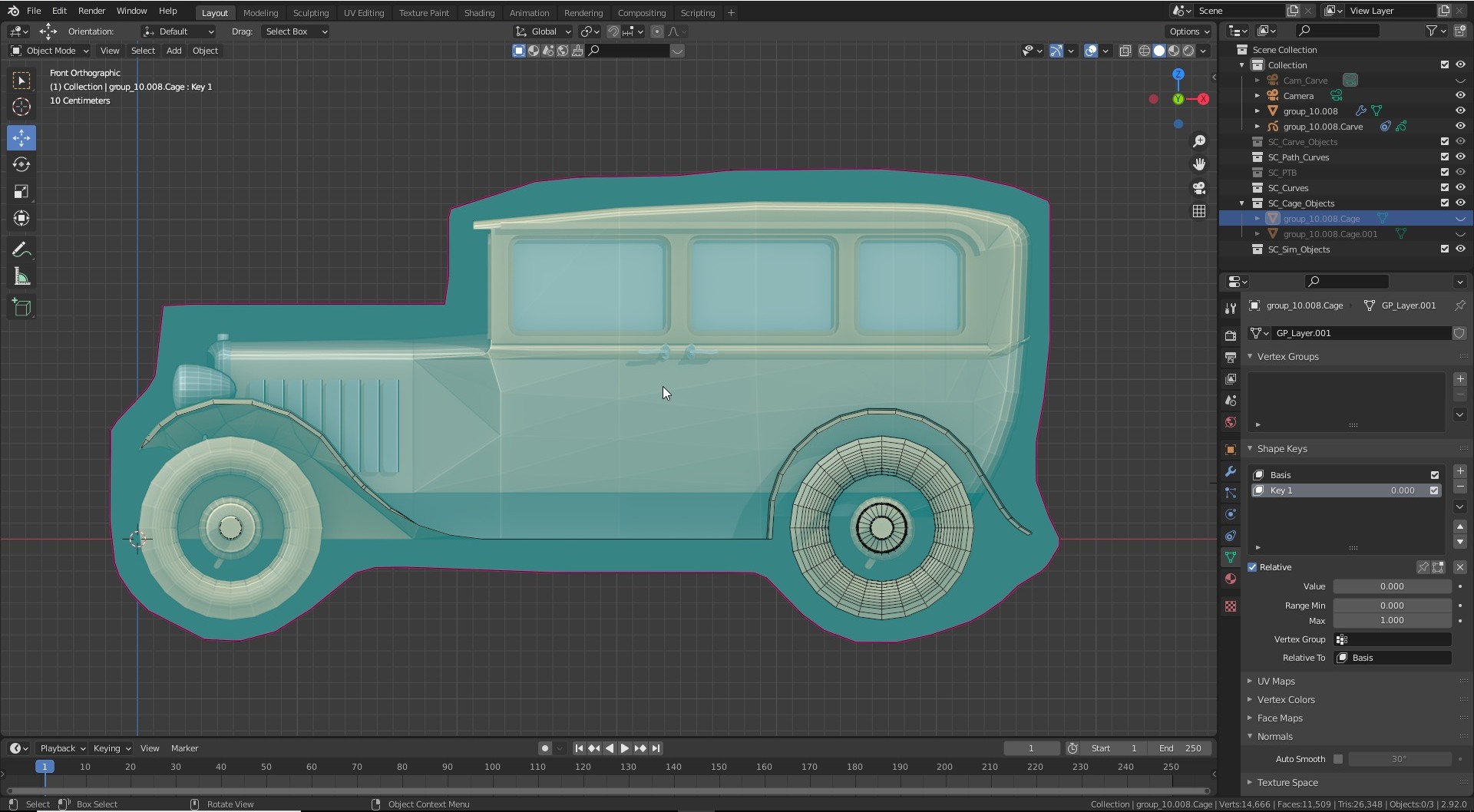Select the Add Cube tool

[21, 308]
